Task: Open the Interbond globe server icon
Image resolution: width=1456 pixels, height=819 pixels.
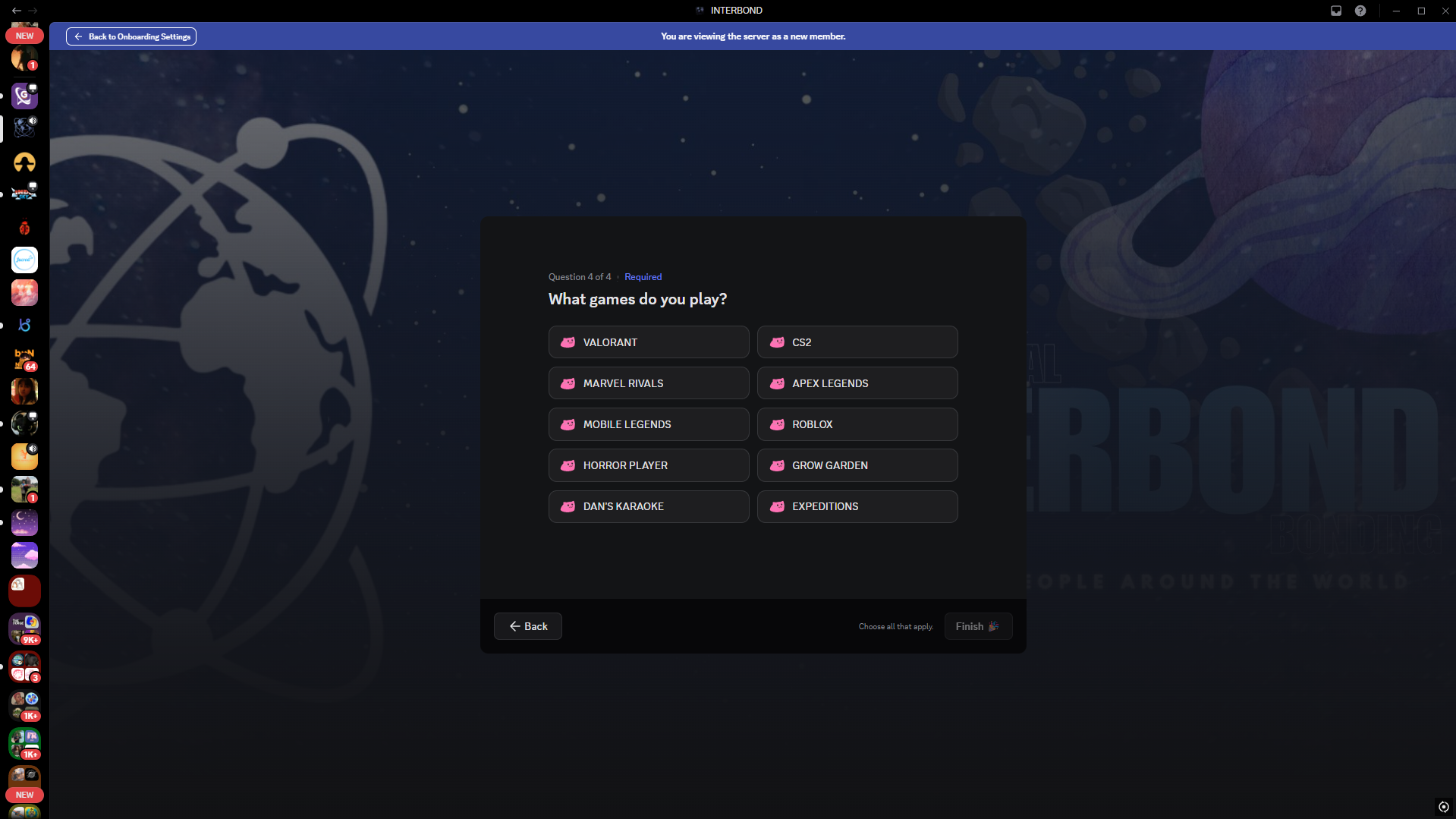Action: click(24, 128)
